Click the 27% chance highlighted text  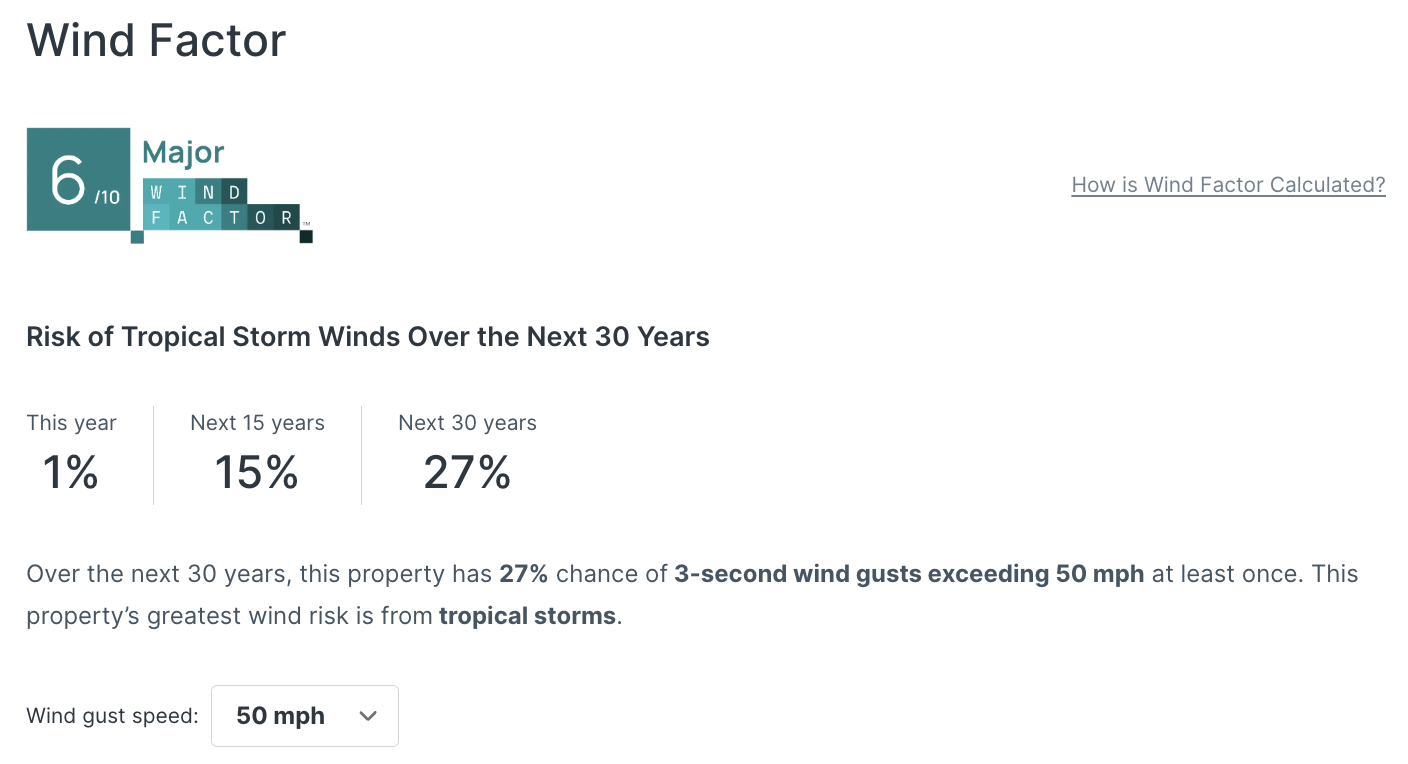(x=522, y=573)
